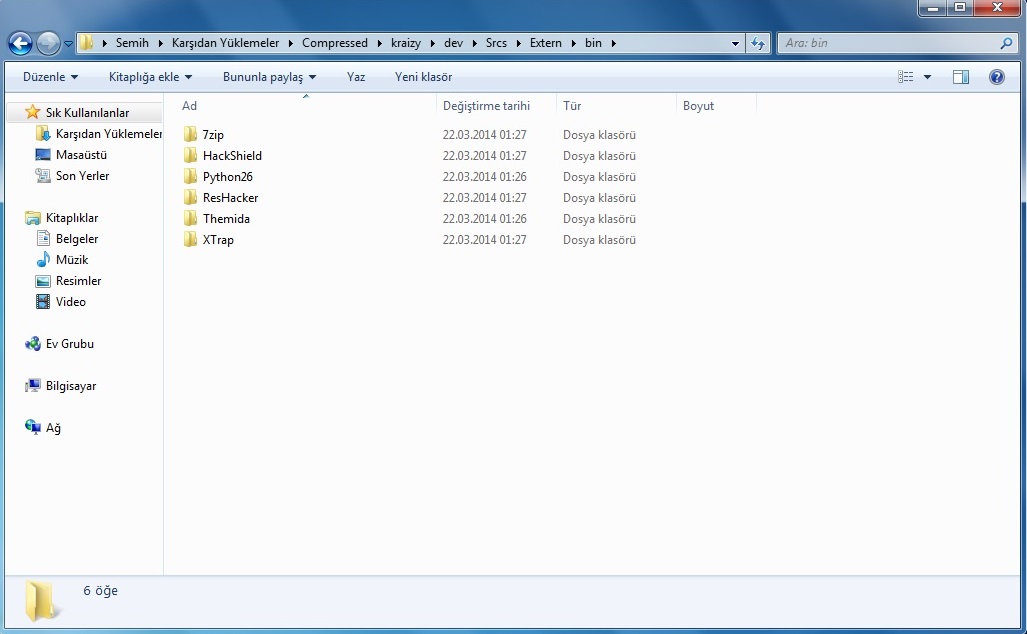The width and height of the screenshot is (1027, 634).
Task: Go to Srcs in the address path
Action: [496, 43]
